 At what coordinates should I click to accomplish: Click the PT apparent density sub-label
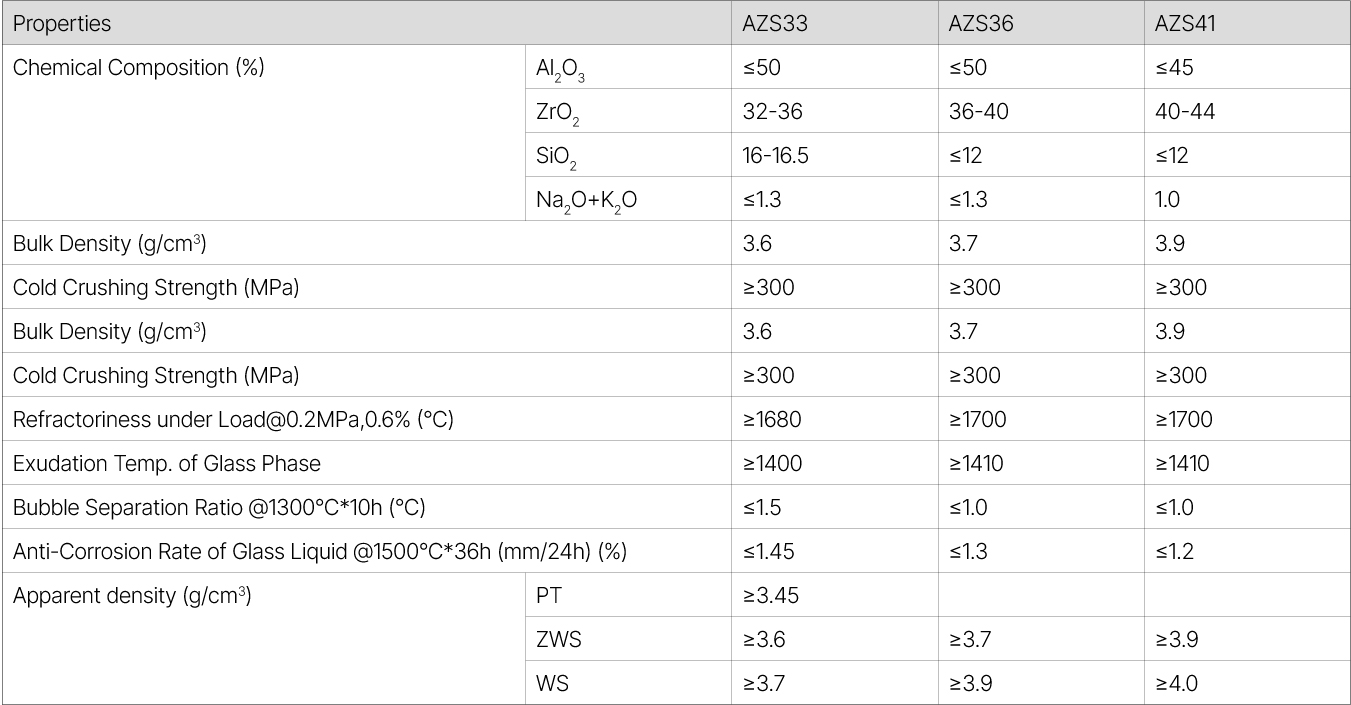(549, 595)
